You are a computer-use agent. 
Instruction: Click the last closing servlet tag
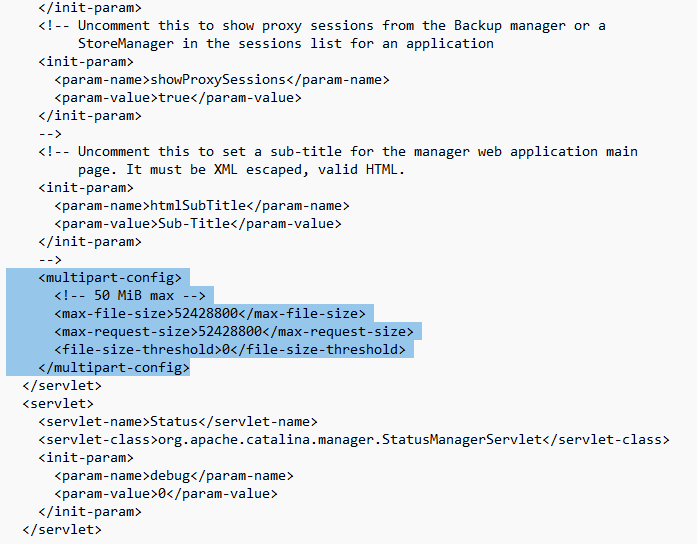[x=62, y=529]
